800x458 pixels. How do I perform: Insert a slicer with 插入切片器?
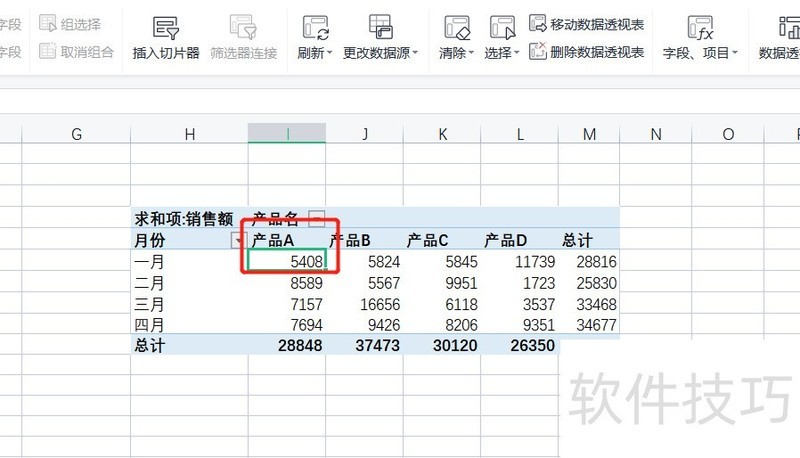(166, 38)
